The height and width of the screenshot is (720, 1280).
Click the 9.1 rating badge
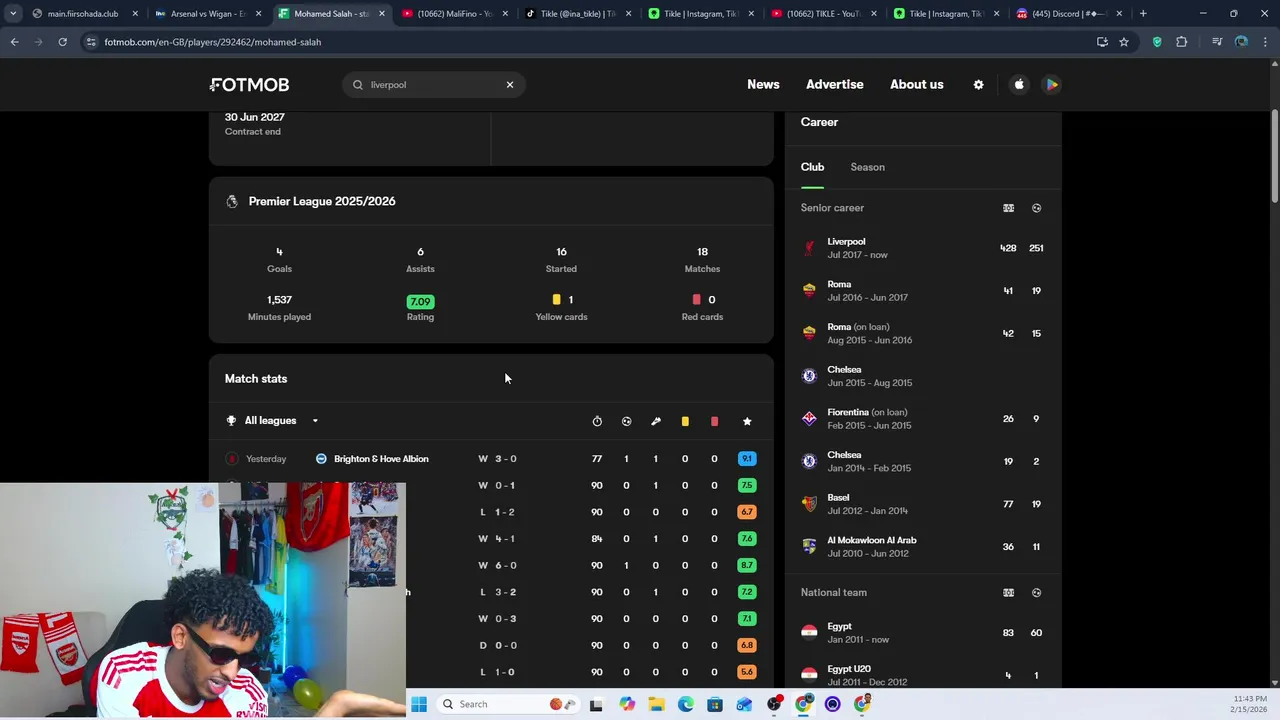[x=747, y=459]
